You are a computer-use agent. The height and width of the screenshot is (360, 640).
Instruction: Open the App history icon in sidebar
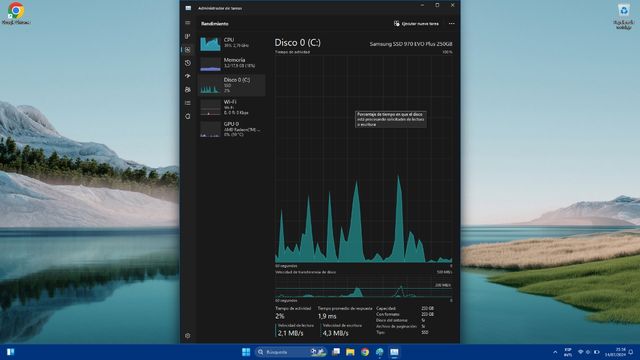[x=188, y=63]
